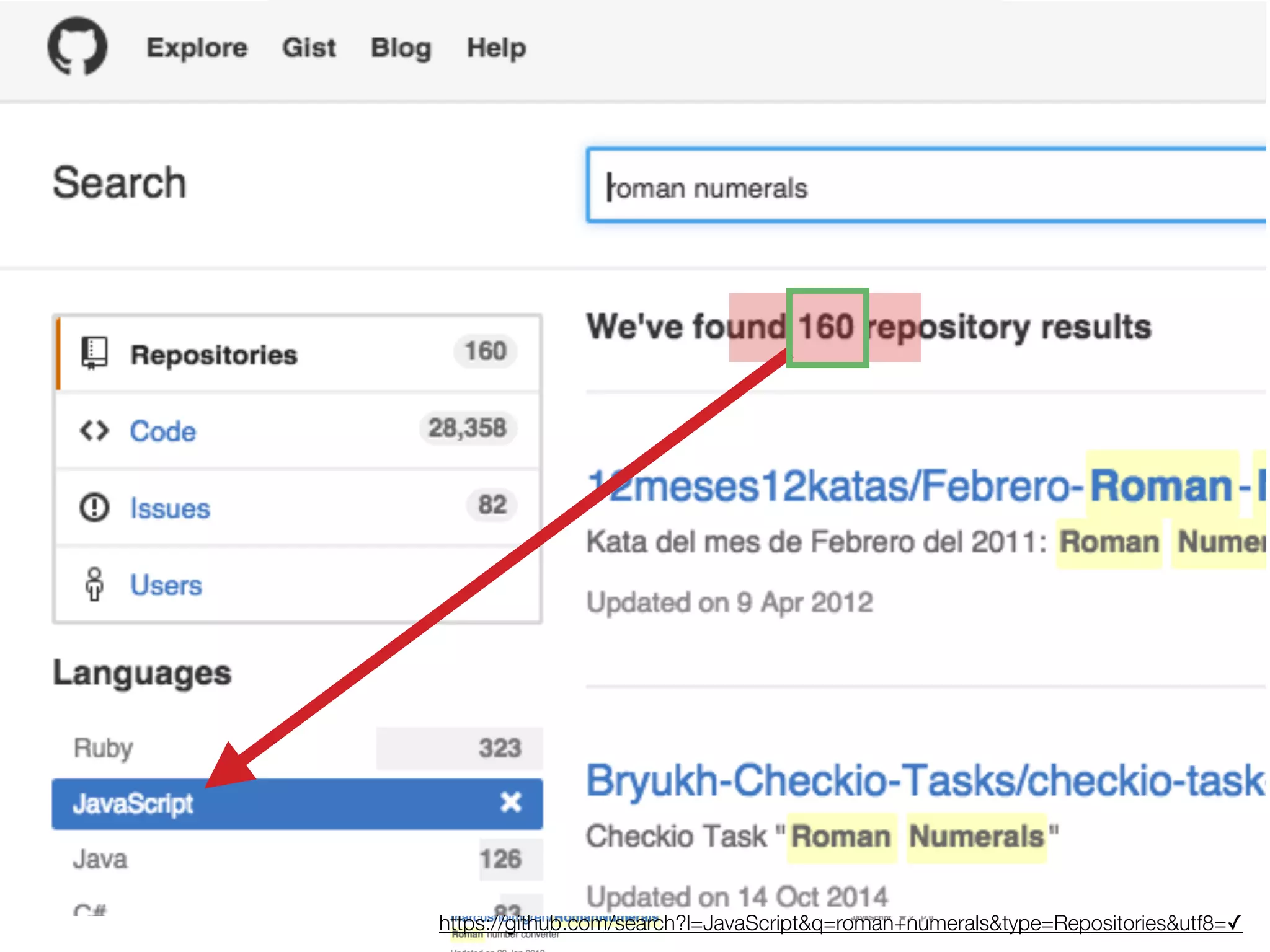Click the 126 Java repository count
Screen dimensions: 1270x952
(x=500, y=859)
